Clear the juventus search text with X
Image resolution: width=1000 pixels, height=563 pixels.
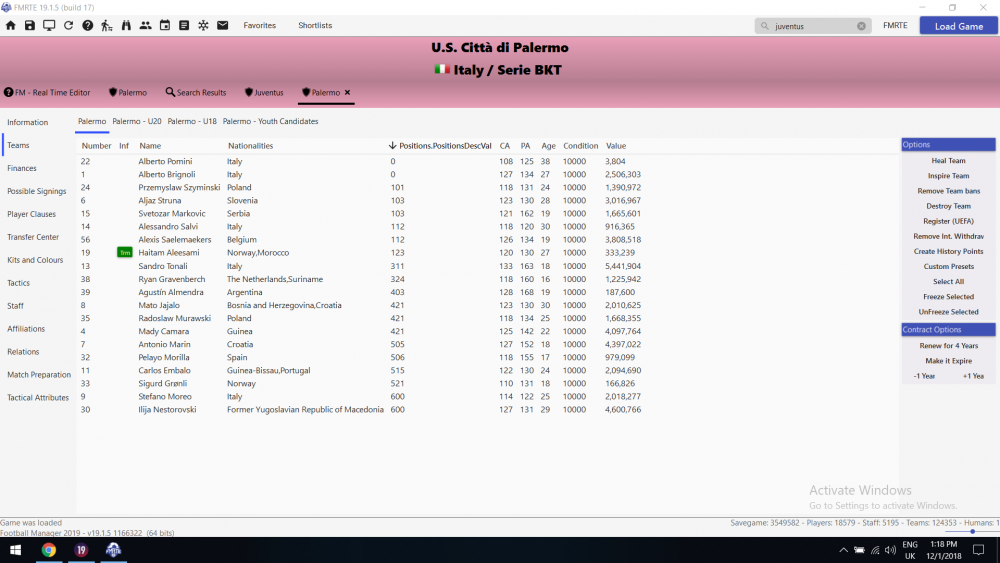coord(861,26)
